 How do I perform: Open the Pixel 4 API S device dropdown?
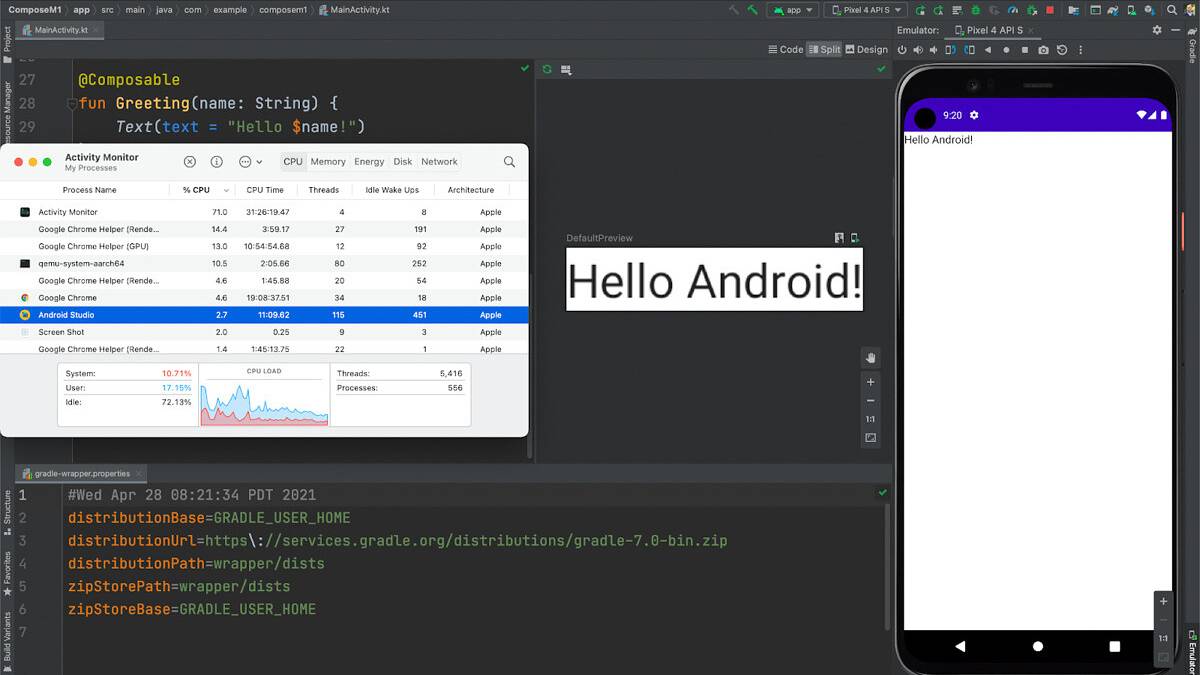coord(867,9)
